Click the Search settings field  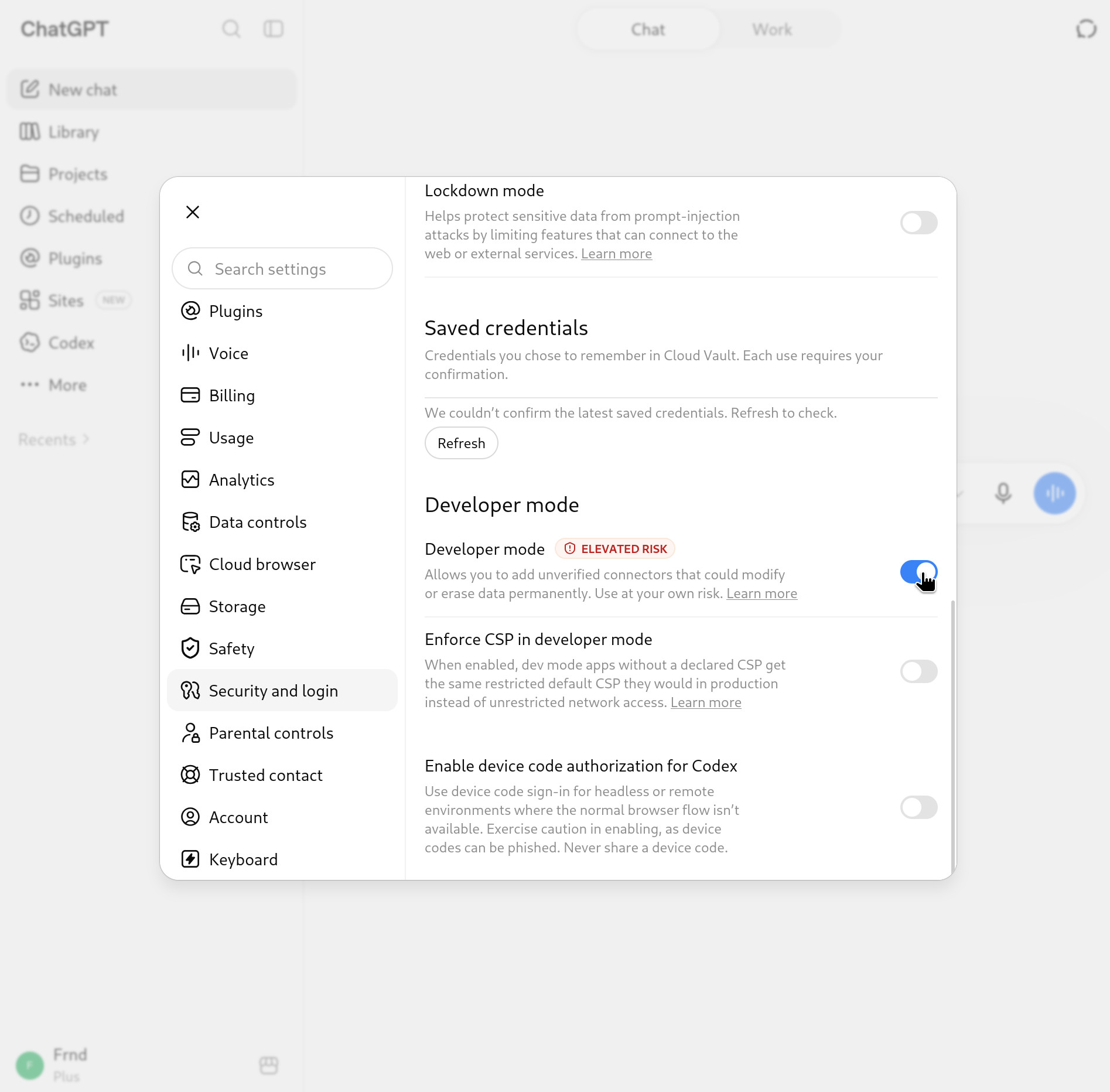point(282,268)
